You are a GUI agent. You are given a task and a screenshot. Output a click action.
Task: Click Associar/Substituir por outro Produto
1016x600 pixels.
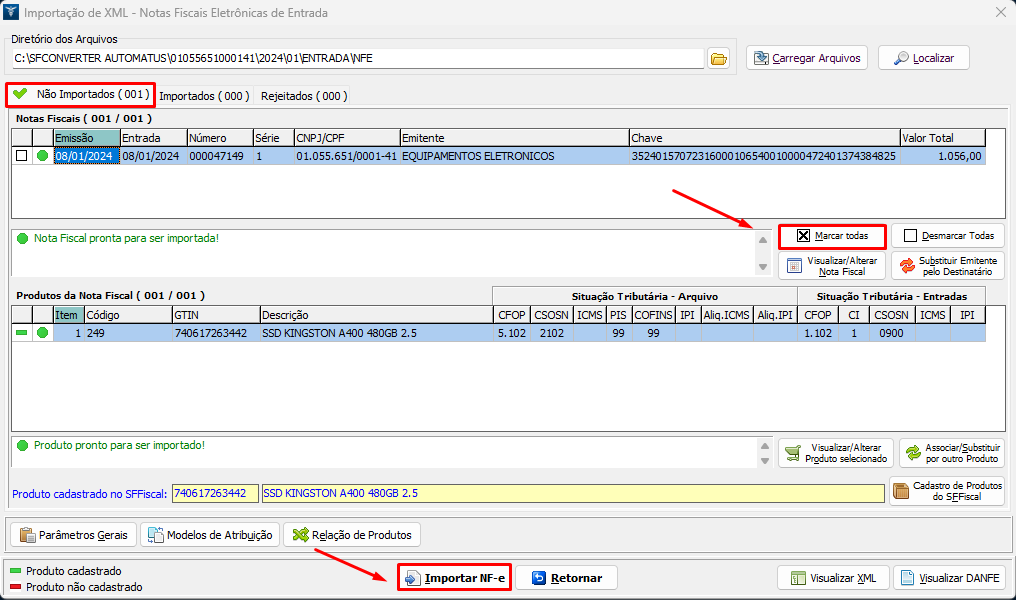(x=951, y=453)
